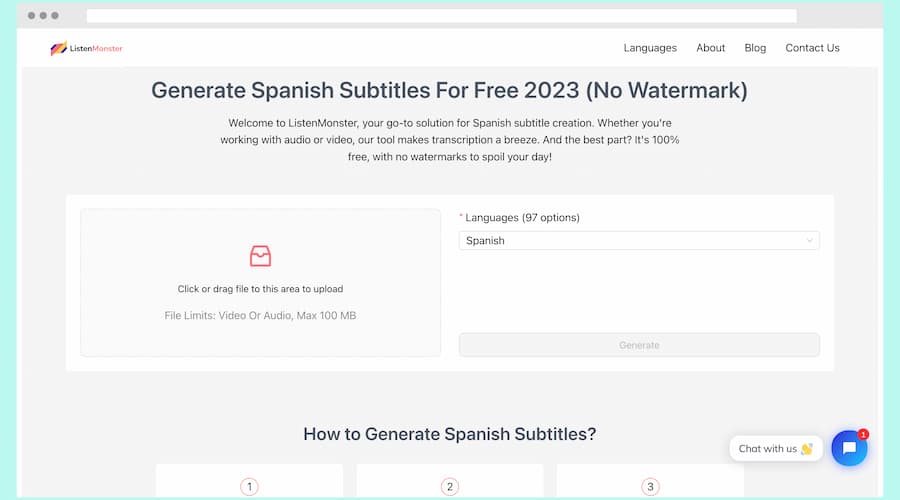
Task: Go to the About page
Action: click(711, 48)
